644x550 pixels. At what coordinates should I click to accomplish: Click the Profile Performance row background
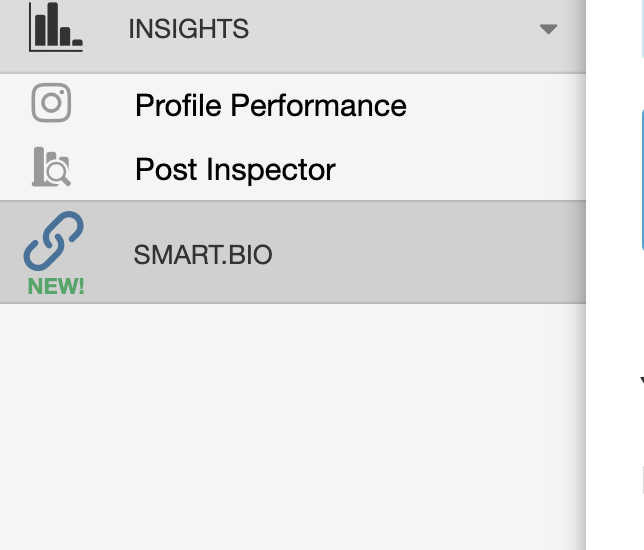pyautogui.click(x=490, y=105)
